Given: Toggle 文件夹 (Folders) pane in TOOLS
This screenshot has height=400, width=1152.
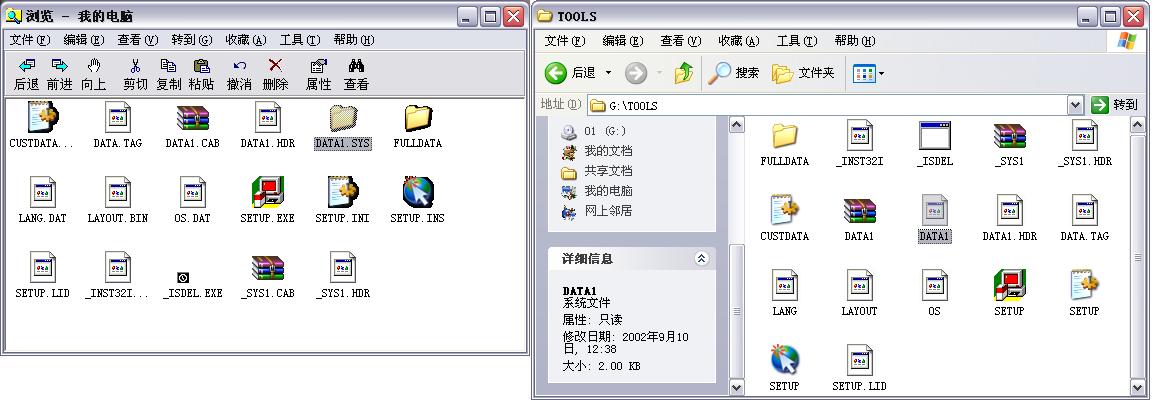Looking at the screenshot, I should (802, 73).
